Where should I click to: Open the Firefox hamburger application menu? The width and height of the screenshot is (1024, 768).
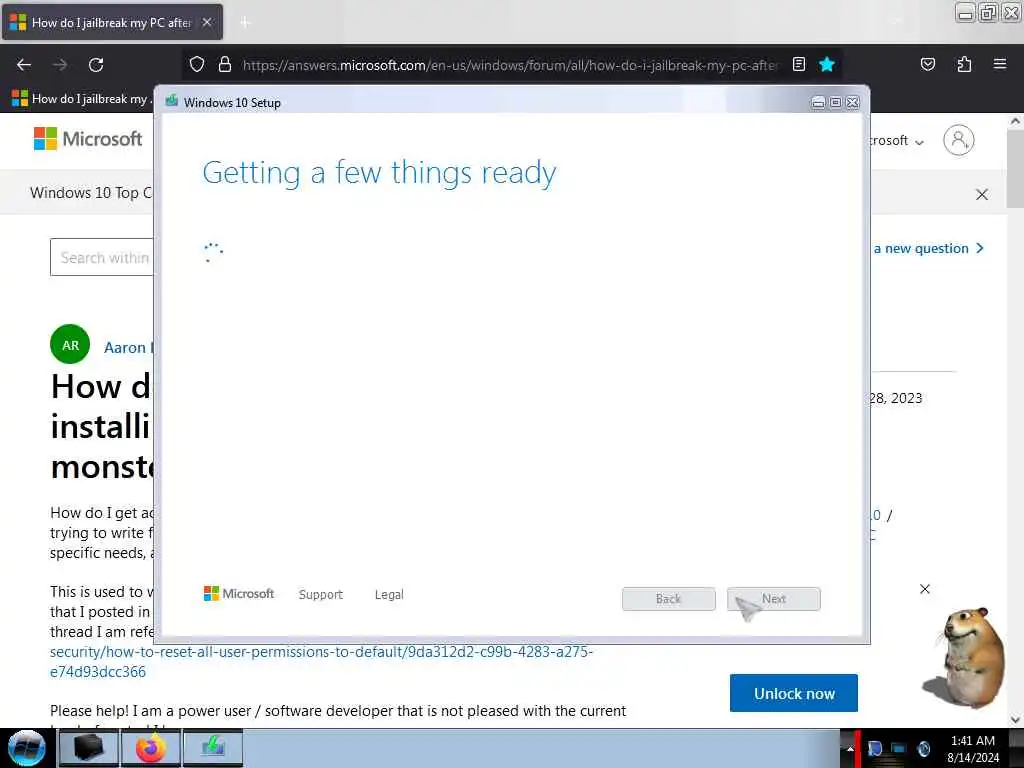click(x=1000, y=64)
